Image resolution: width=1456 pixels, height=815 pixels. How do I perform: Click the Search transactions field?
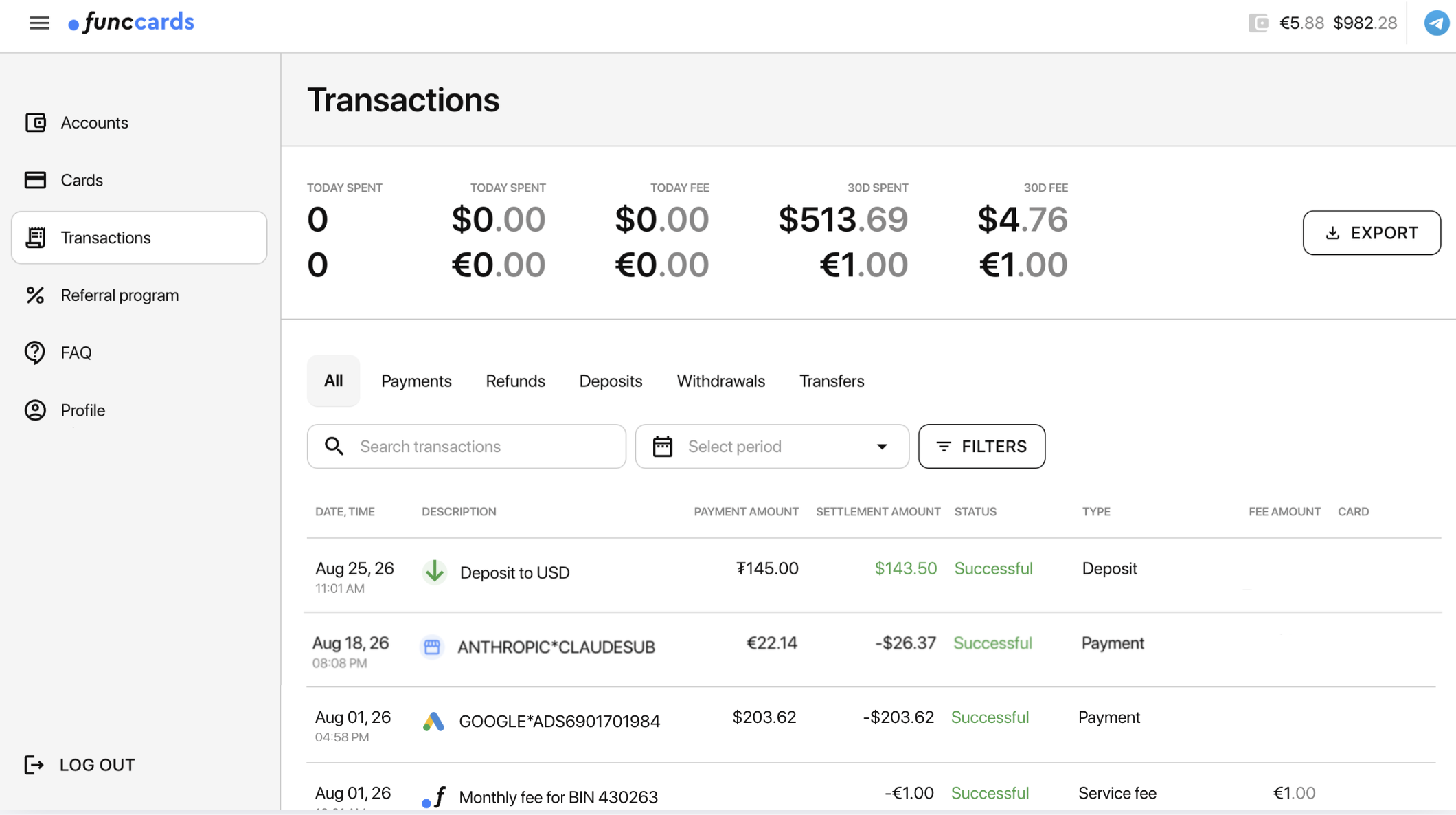click(x=466, y=447)
